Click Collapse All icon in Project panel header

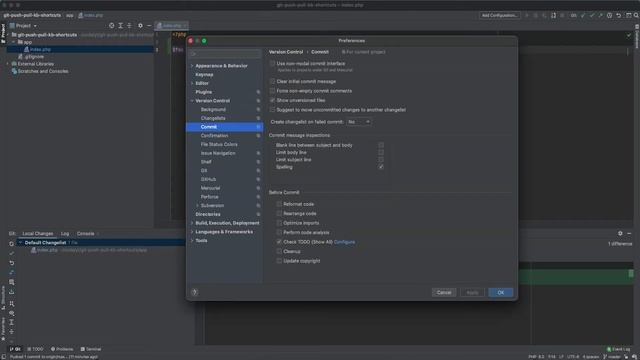pyautogui.click(x=129, y=25)
